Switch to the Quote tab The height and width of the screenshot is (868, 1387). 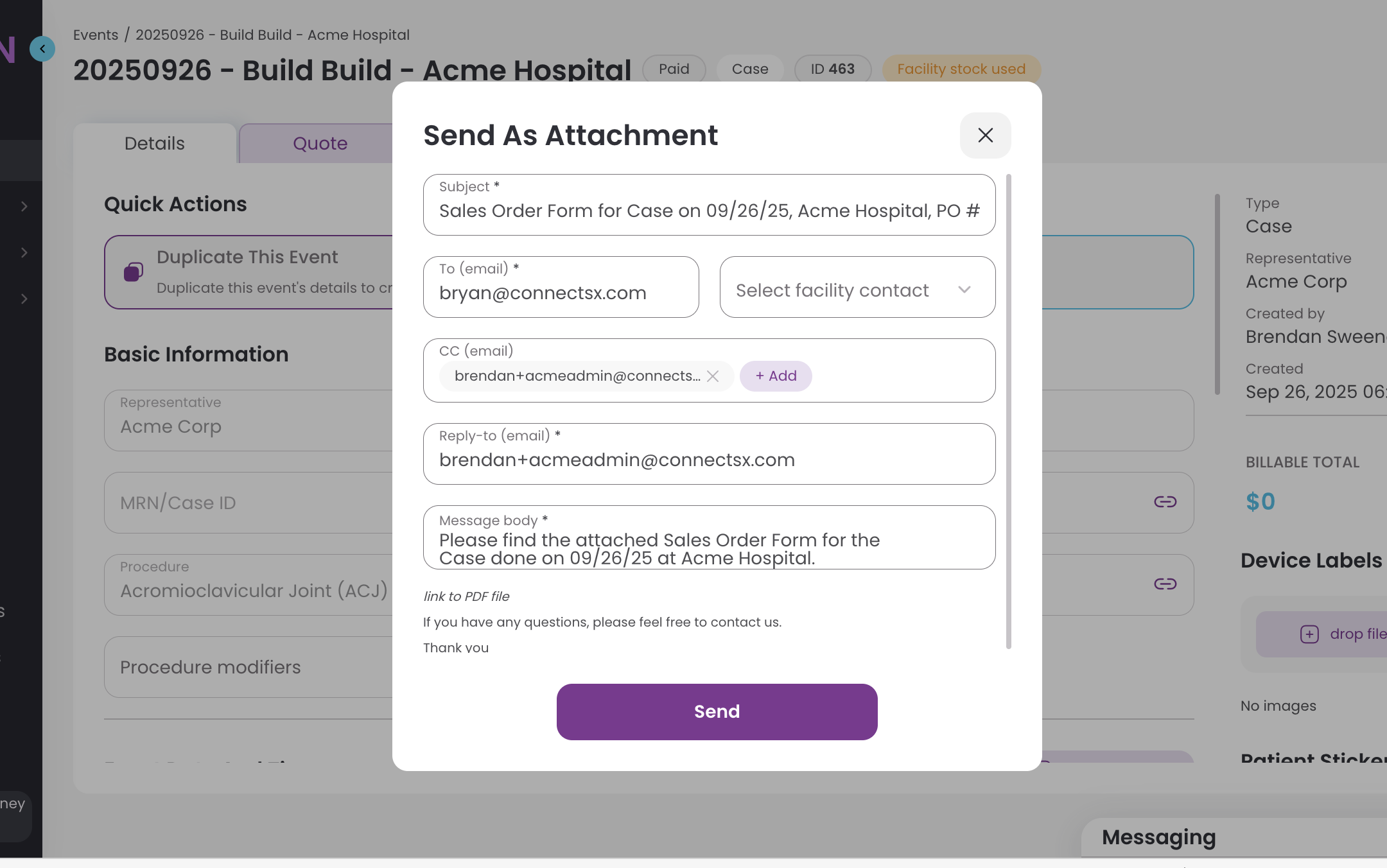pos(320,143)
